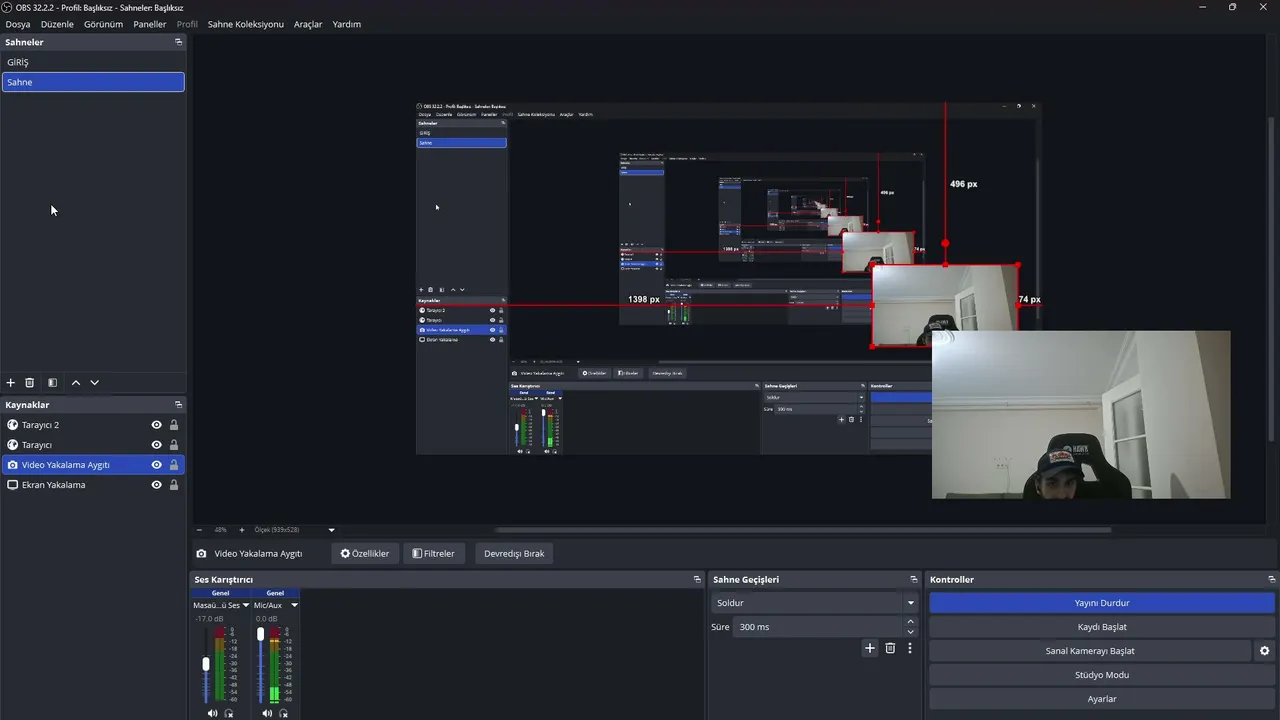The height and width of the screenshot is (720, 1280).
Task: Lock the Tarayıcı 2 source
Action: tap(174, 425)
